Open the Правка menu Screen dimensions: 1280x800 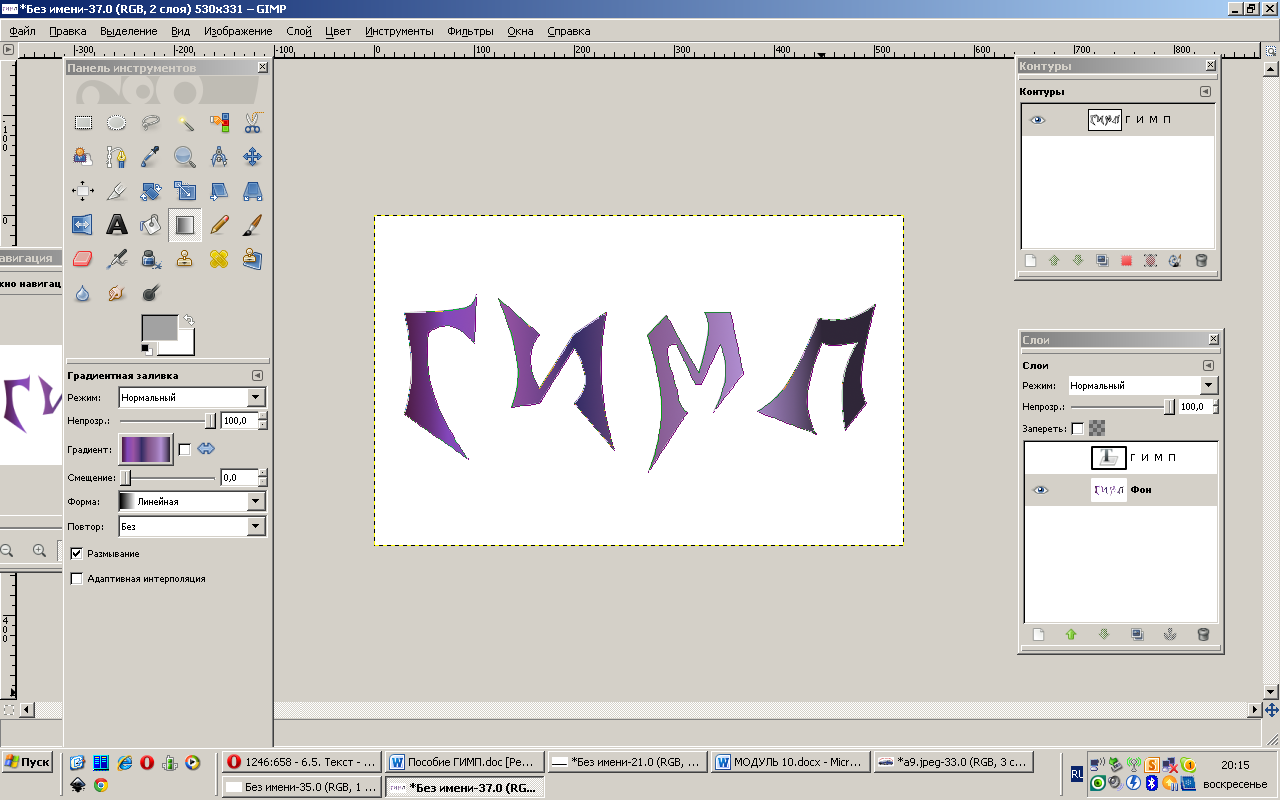coord(68,31)
